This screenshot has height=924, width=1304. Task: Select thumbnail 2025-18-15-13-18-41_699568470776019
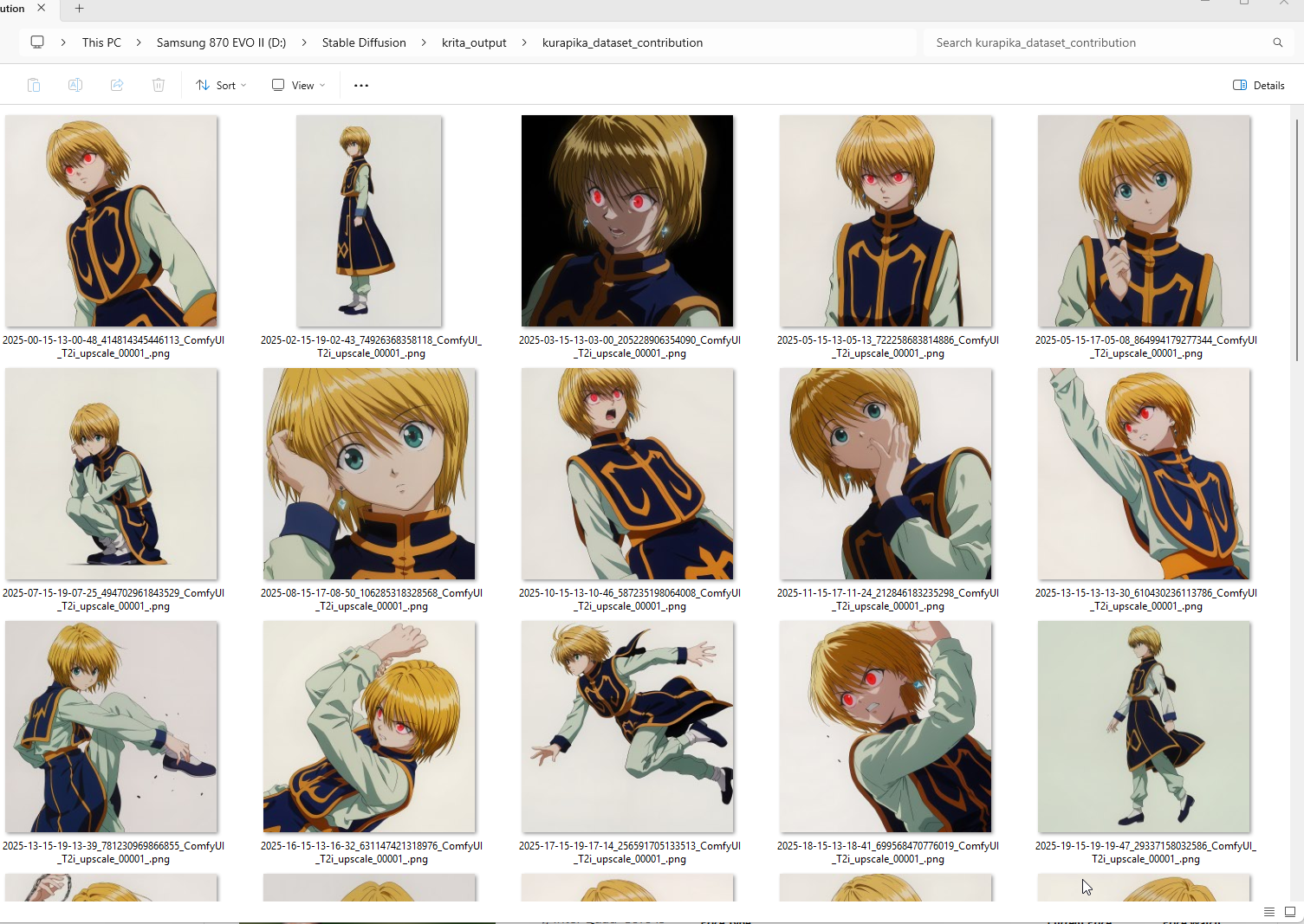pyautogui.click(x=886, y=727)
